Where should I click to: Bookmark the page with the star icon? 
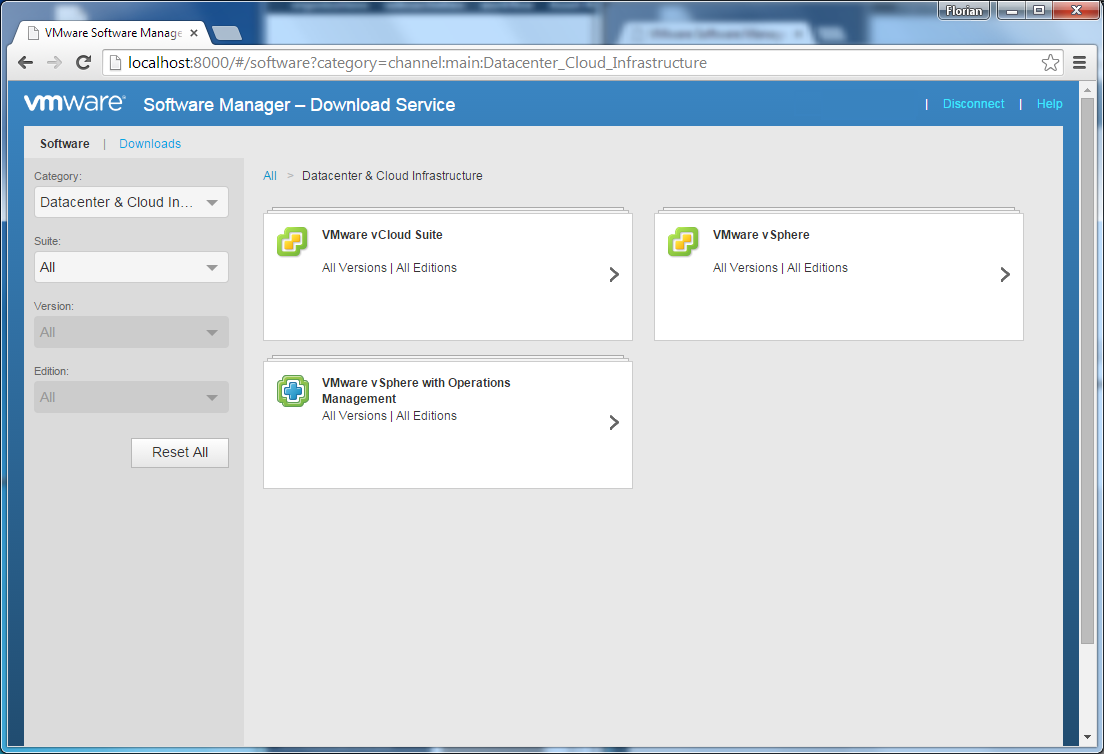(x=1050, y=63)
